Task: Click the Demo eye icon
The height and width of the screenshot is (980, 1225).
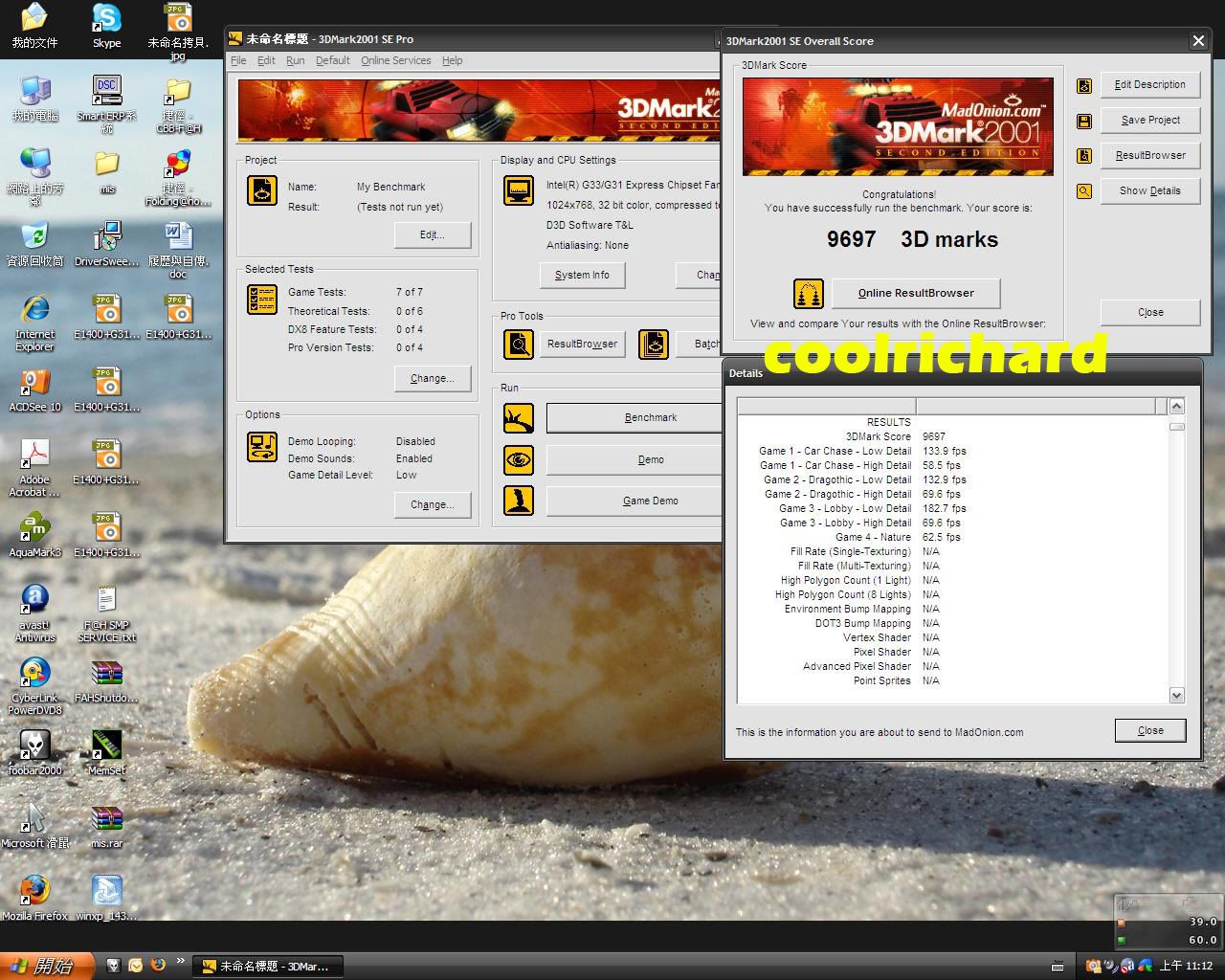Action: coord(519,459)
